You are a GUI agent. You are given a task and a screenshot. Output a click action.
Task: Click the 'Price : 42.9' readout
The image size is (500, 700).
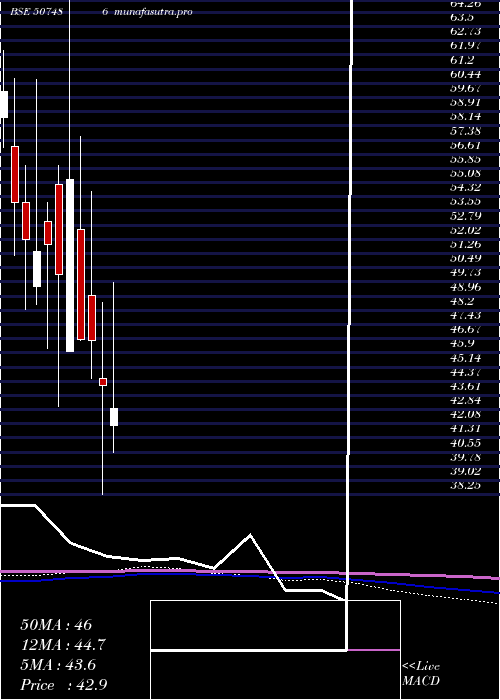[x=64, y=685]
